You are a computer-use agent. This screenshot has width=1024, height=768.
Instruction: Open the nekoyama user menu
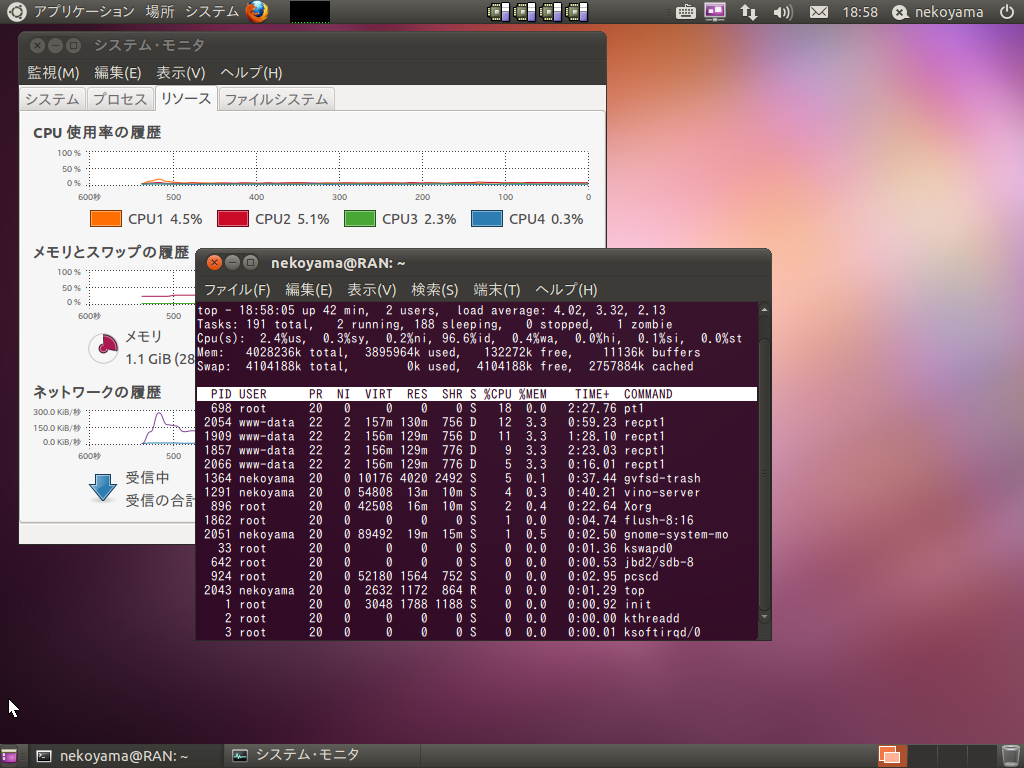(938, 12)
